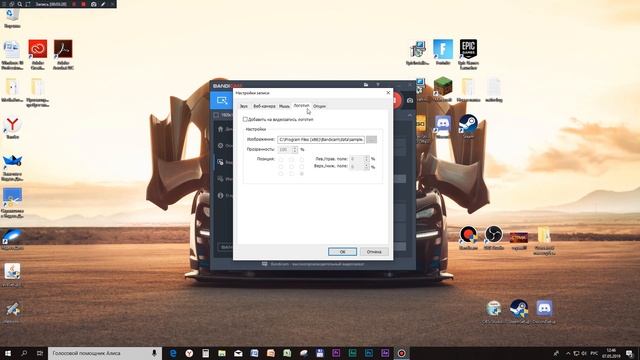
Task: Click the Отмена cancel button
Action: coord(374,252)
